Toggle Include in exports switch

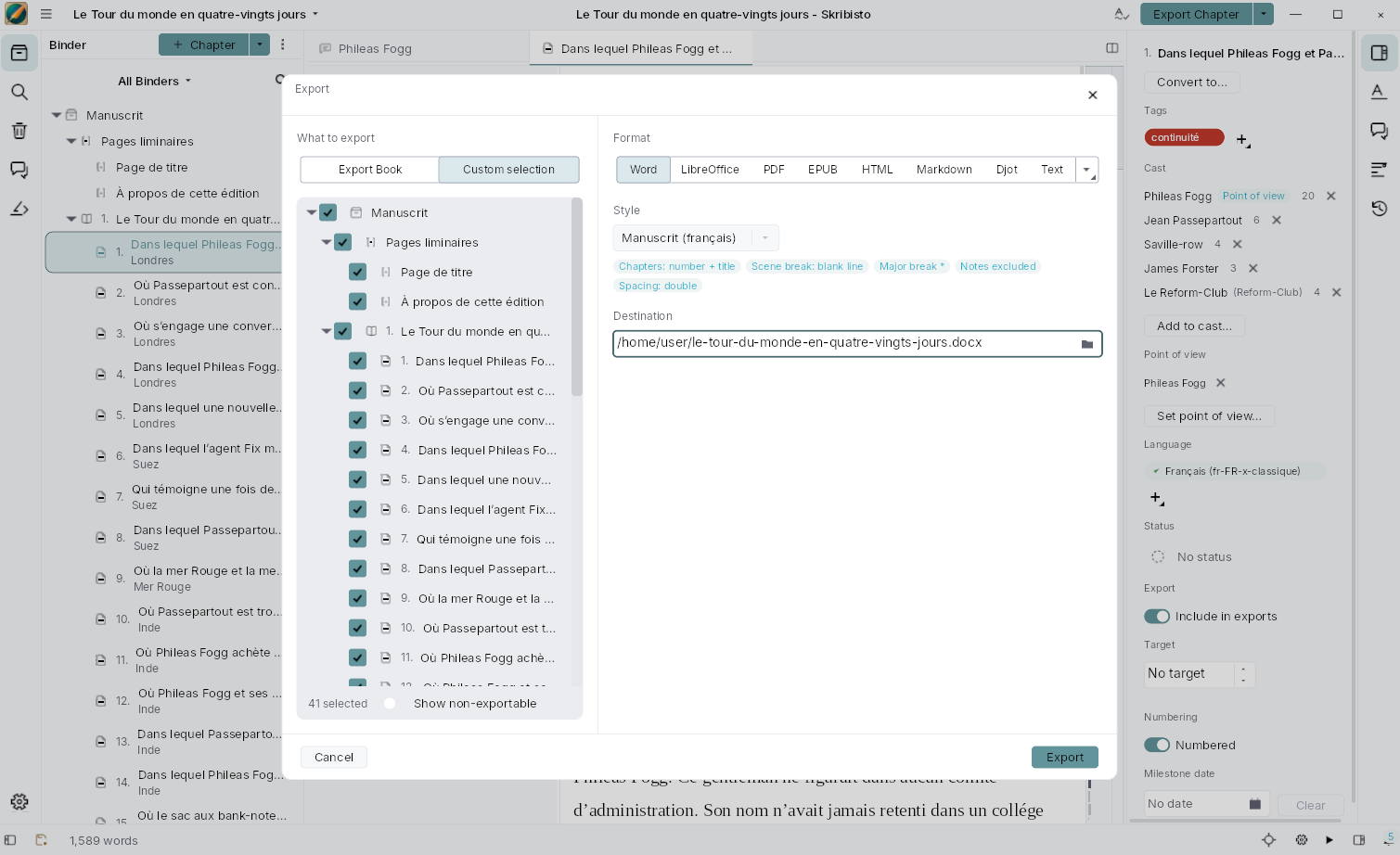[1157, 617]
